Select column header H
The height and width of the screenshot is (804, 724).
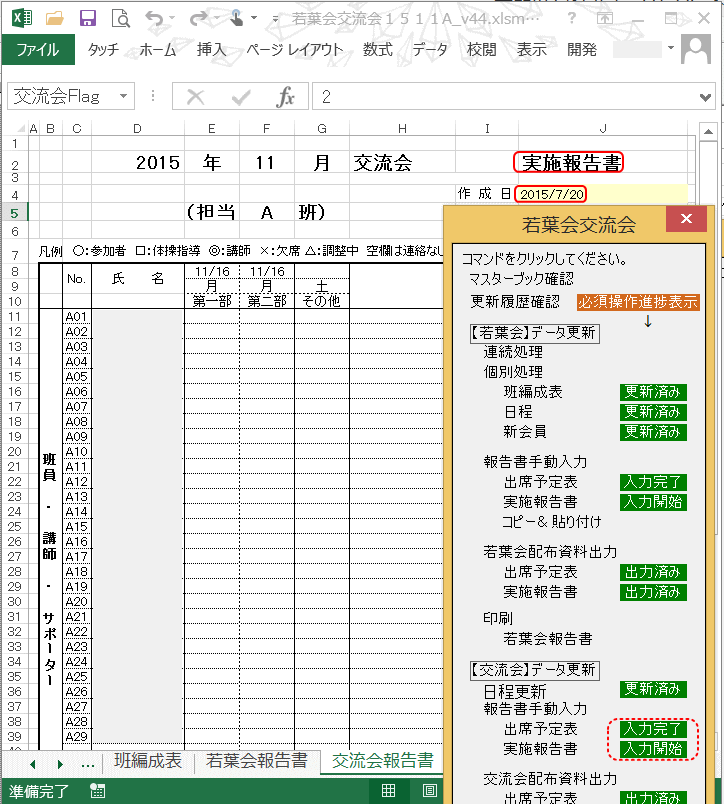[403, 128]
